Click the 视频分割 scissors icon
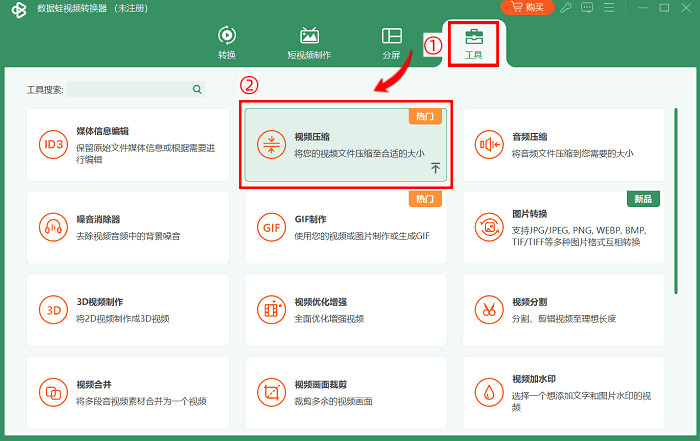 489,310
